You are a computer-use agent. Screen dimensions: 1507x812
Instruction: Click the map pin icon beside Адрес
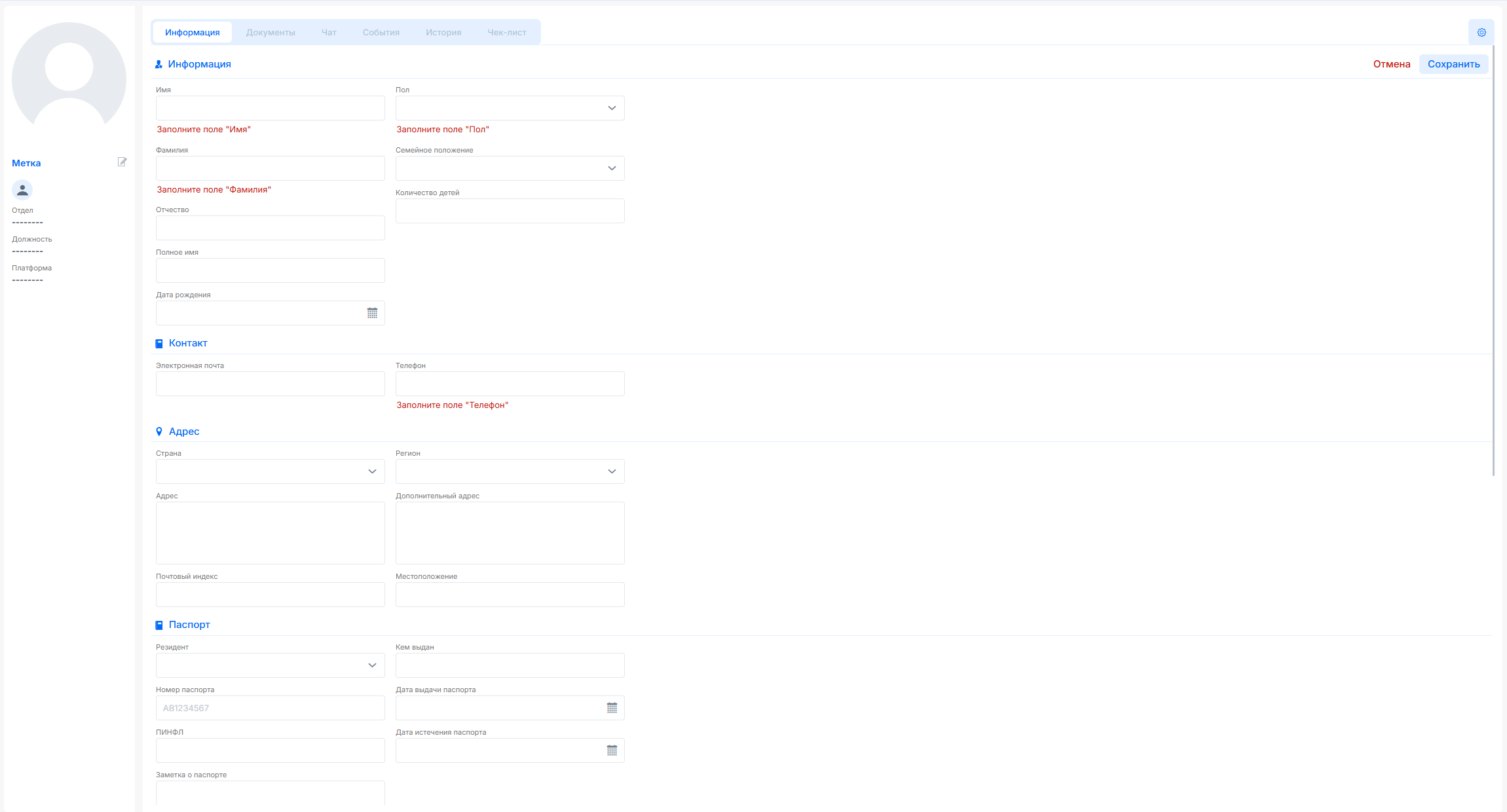(158, 432)
